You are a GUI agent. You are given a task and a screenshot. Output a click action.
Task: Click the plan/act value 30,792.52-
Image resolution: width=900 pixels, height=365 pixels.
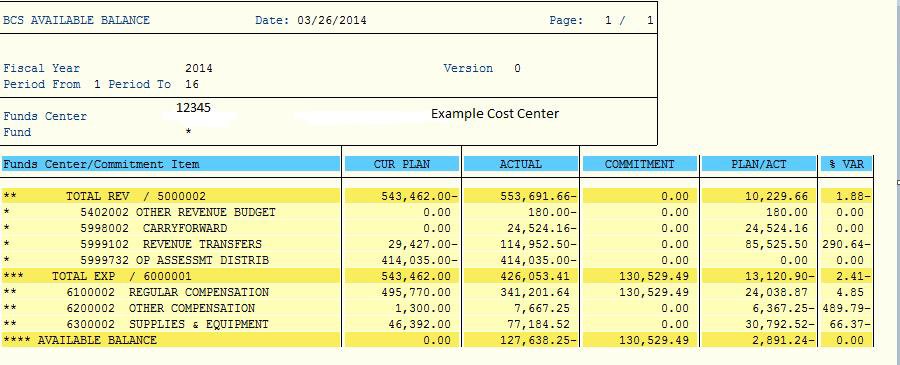pyautogui.click(x=779, y=324)
